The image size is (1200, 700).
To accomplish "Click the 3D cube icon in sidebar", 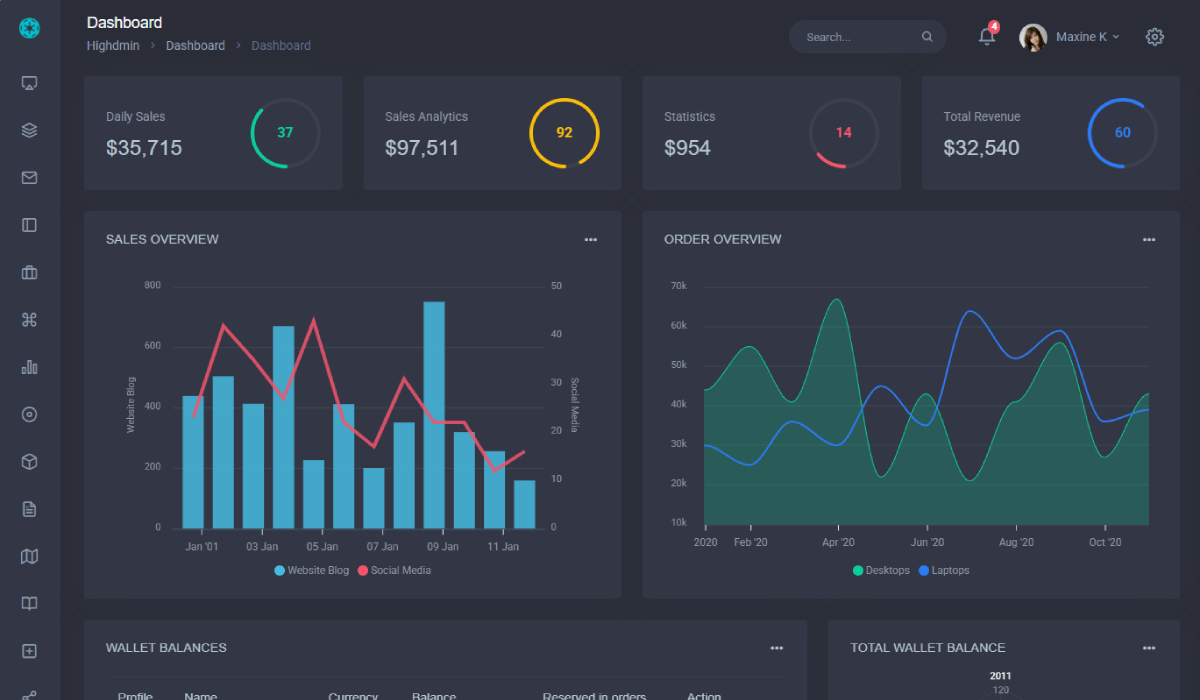I will click(x=29, y=462).
